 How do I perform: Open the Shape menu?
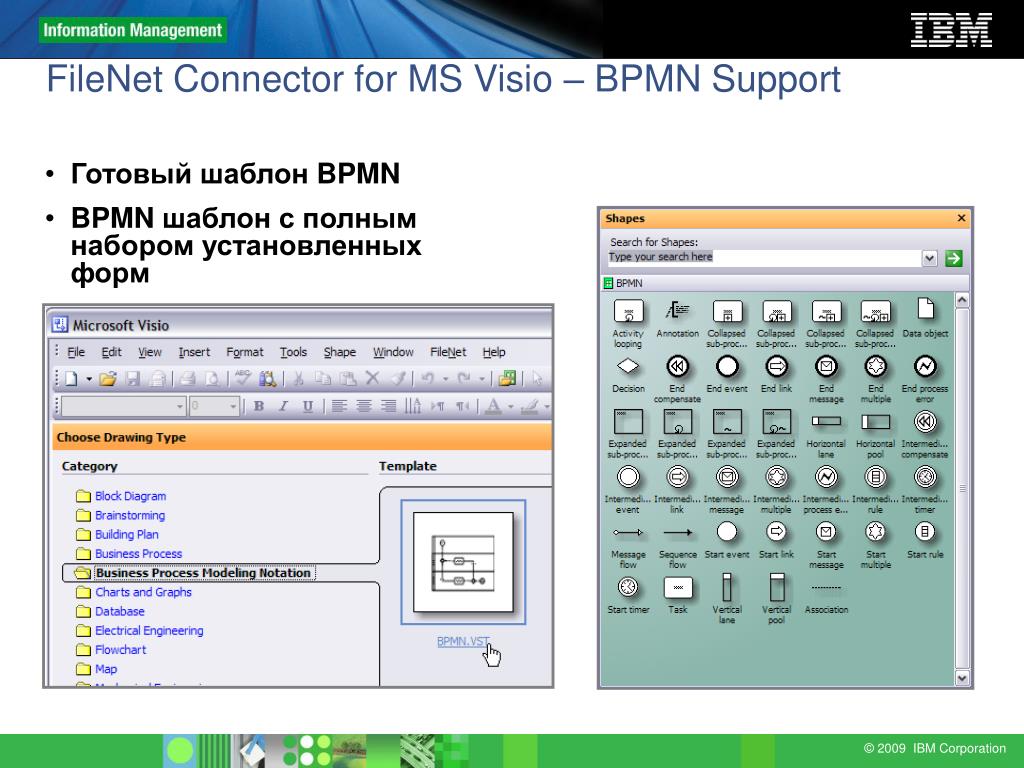[340, 352]
